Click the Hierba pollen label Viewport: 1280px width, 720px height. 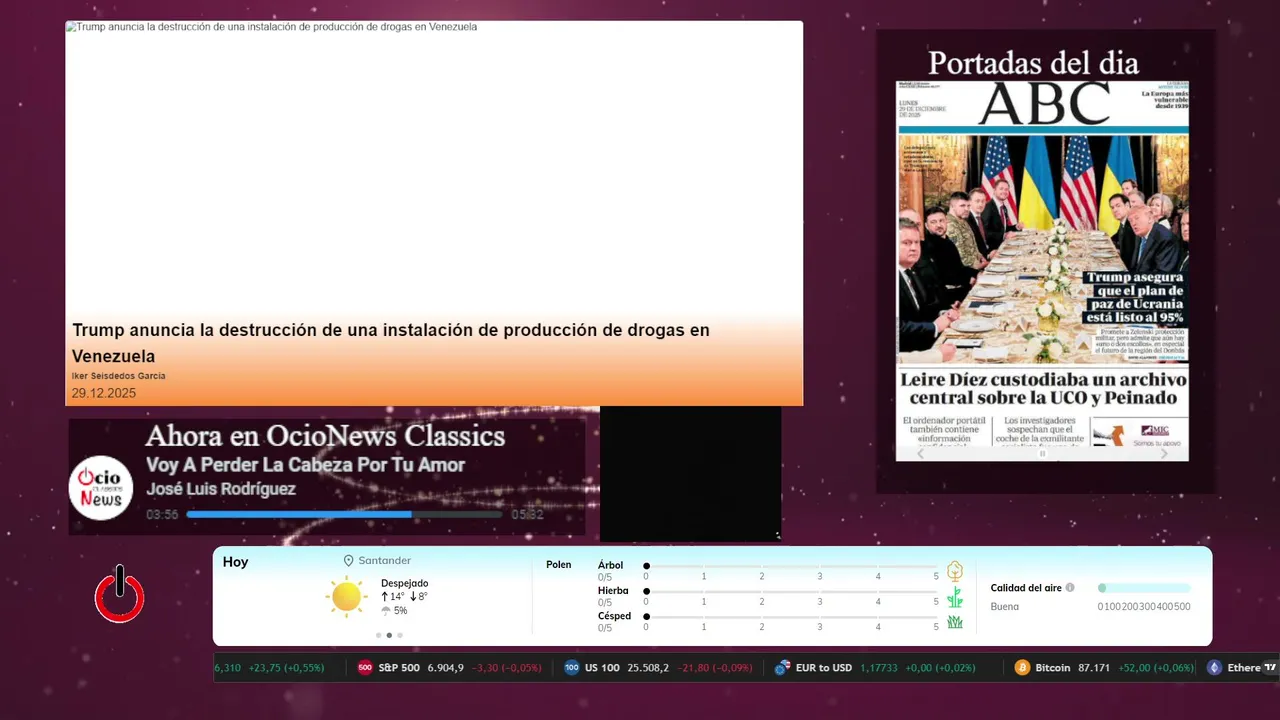click(613, 591)
